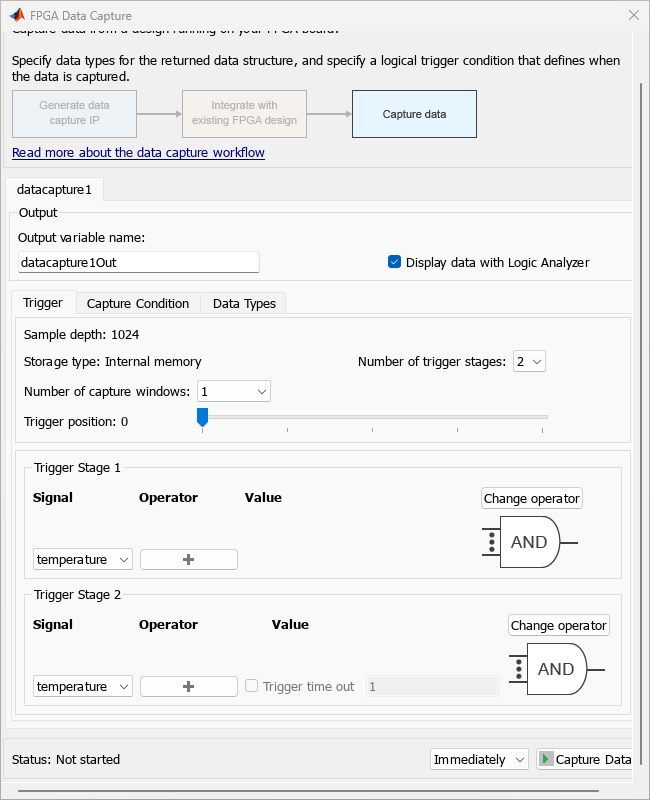Screen dimensions: 650x800
Task: Click the AND gate icon in Trigger Stage 2
Action: pos(556,669)
